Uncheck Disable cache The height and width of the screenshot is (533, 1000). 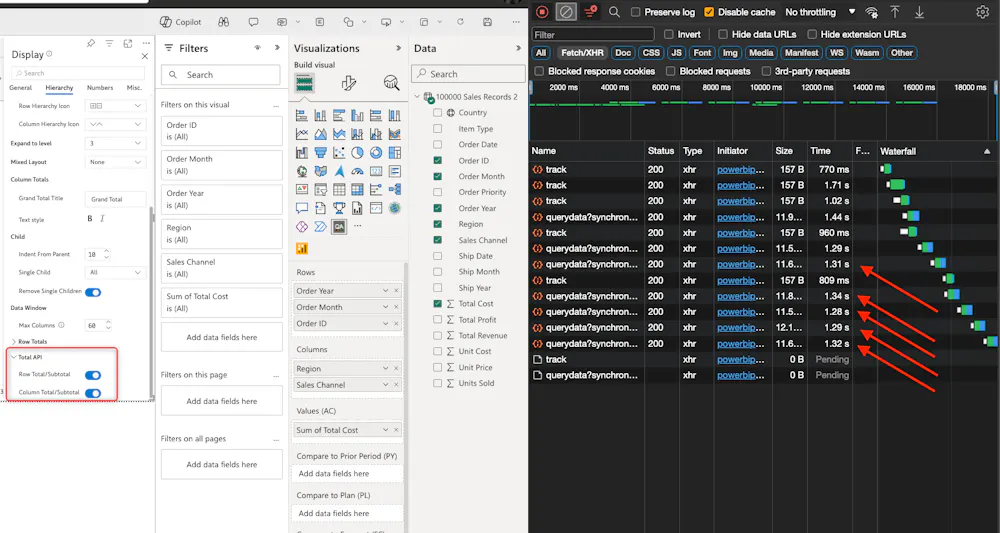click(x=709, y=12)
